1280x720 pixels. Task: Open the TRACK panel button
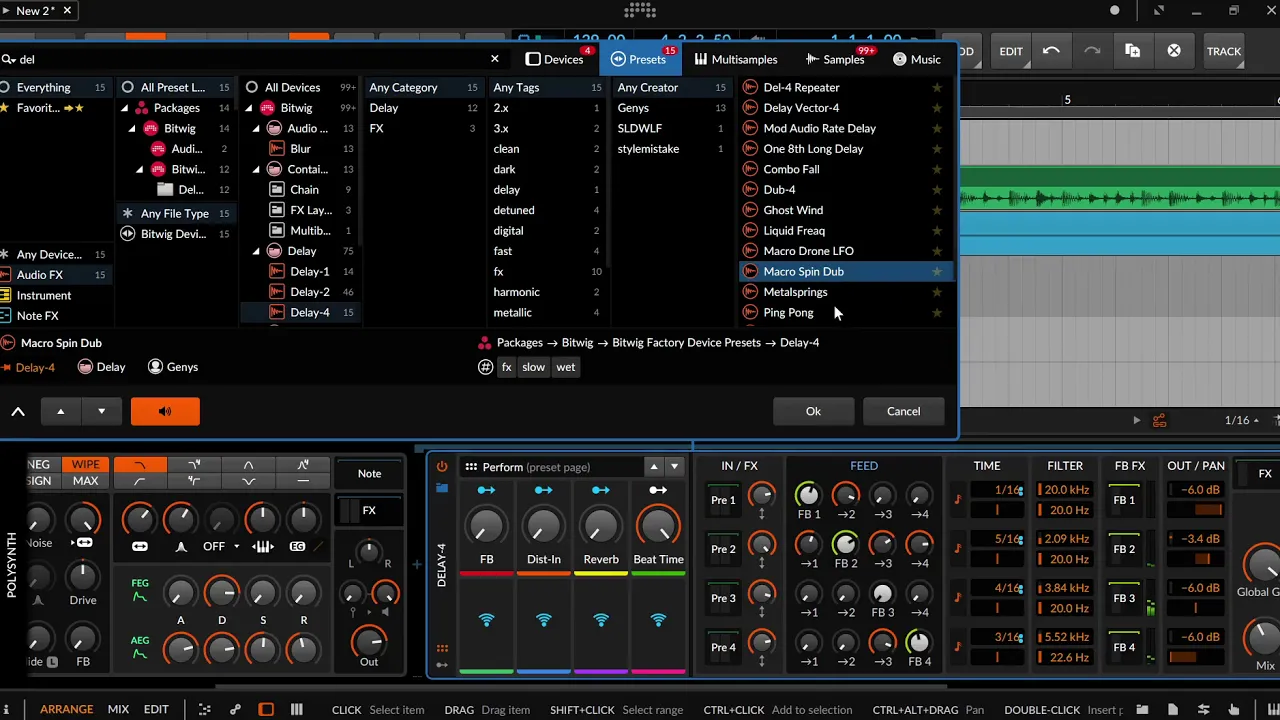point(1223,51)
